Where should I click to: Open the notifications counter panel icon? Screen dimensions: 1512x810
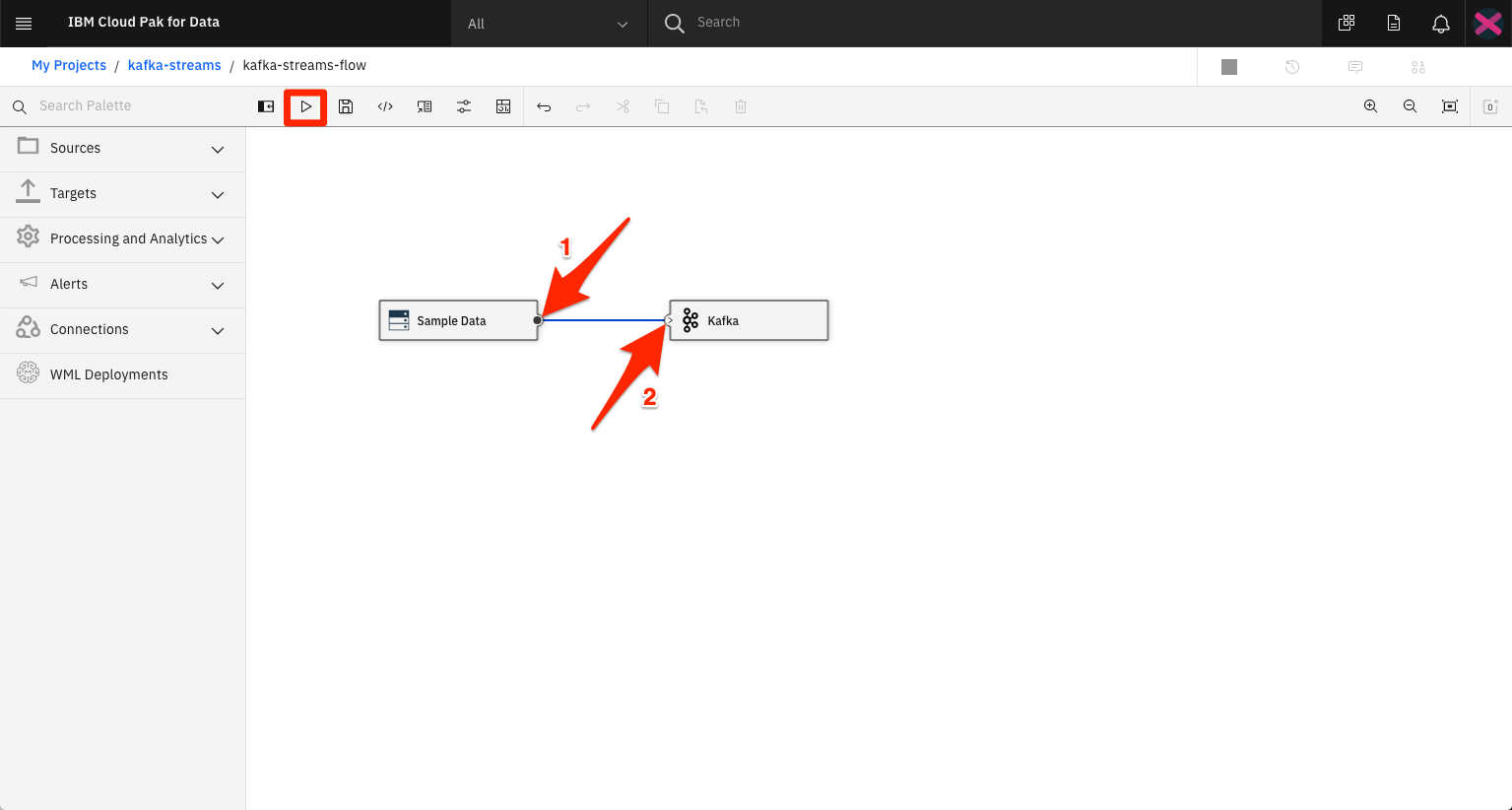point(1490,106)
